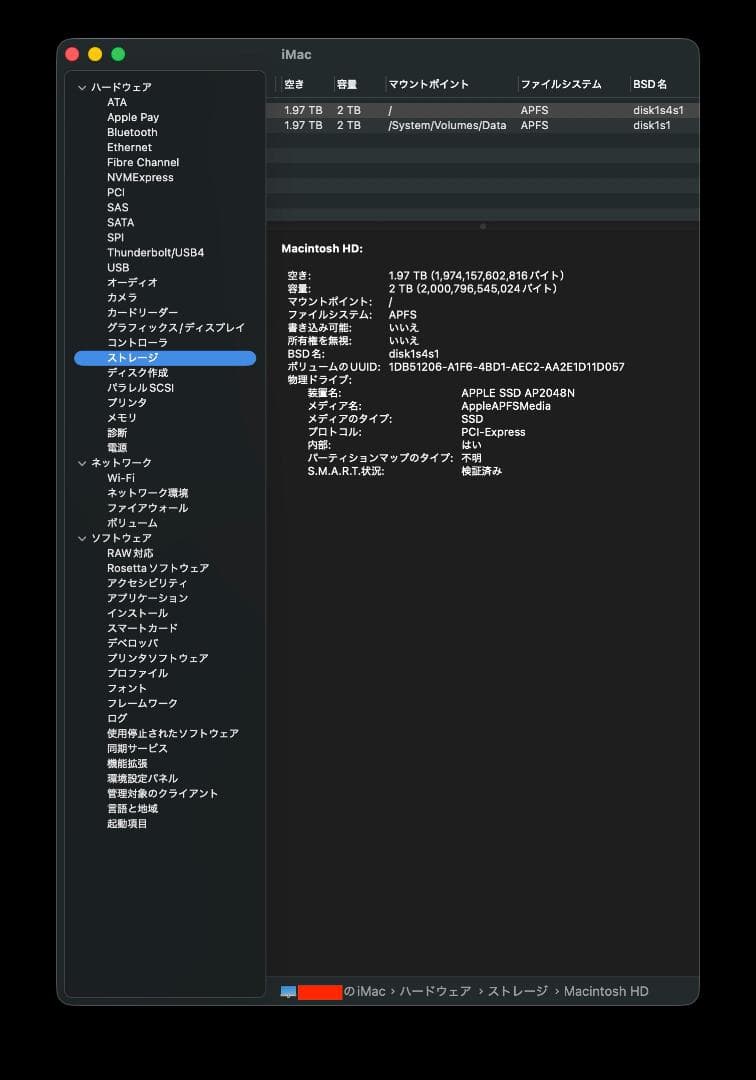Click the split pane divider handle
This screenshot has width=756, height=1080.
pos(483,226)
